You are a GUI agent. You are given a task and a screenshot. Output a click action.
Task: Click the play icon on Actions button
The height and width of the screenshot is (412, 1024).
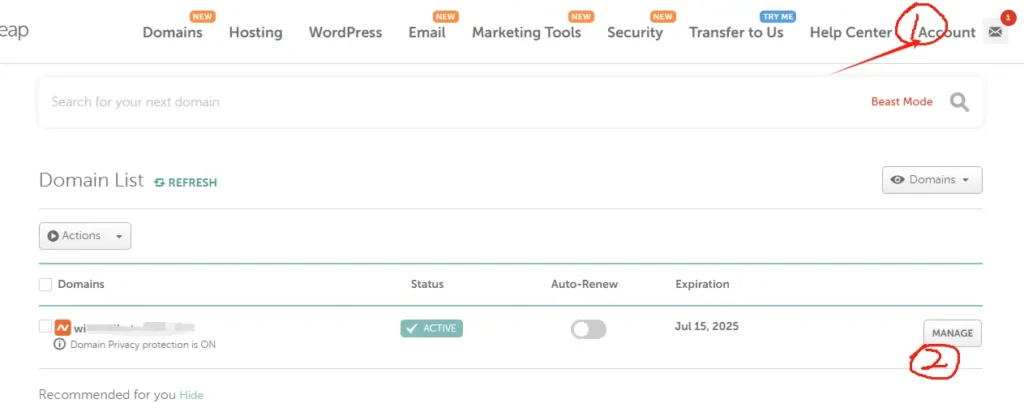tap(53, 236)
